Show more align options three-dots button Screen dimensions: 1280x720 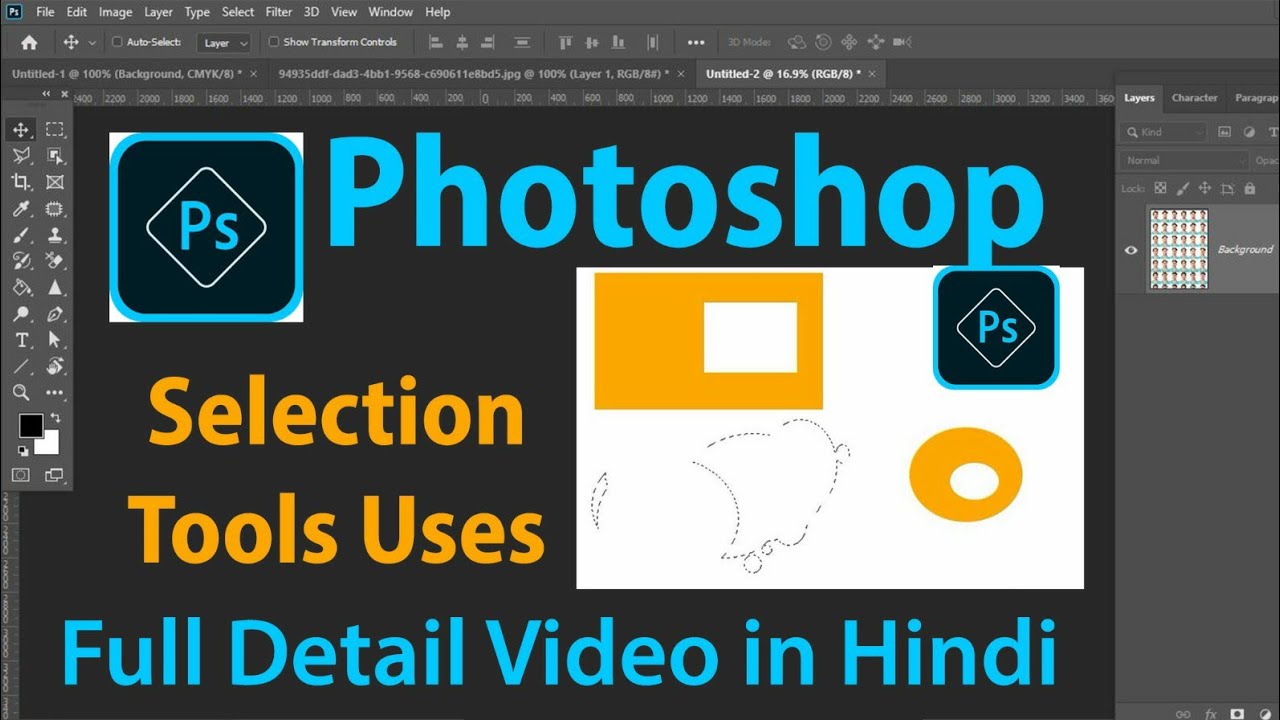click(x=696, y=43)
